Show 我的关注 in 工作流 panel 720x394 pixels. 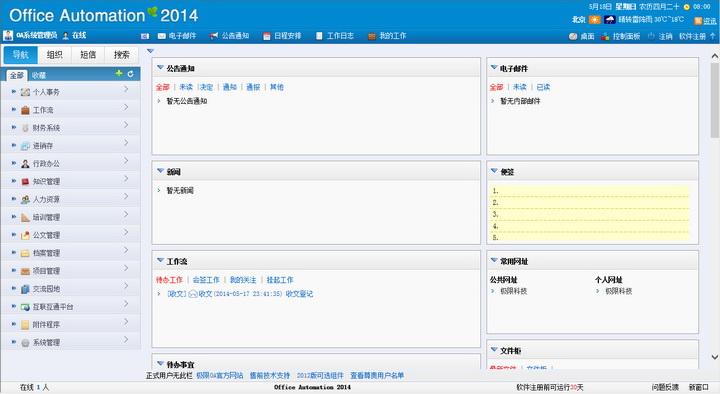pos(243,280)
